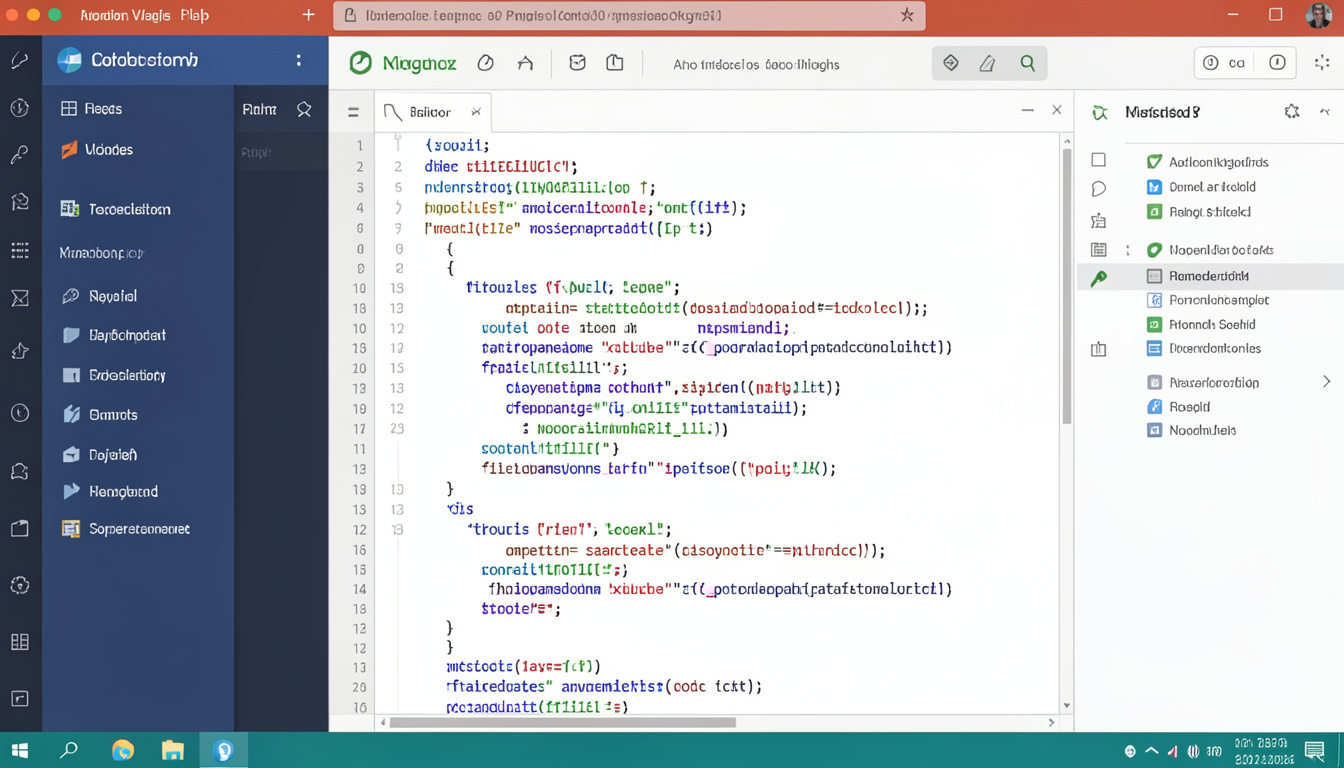Click the green search icon in the toolbar

click(x=1027, y=63)
